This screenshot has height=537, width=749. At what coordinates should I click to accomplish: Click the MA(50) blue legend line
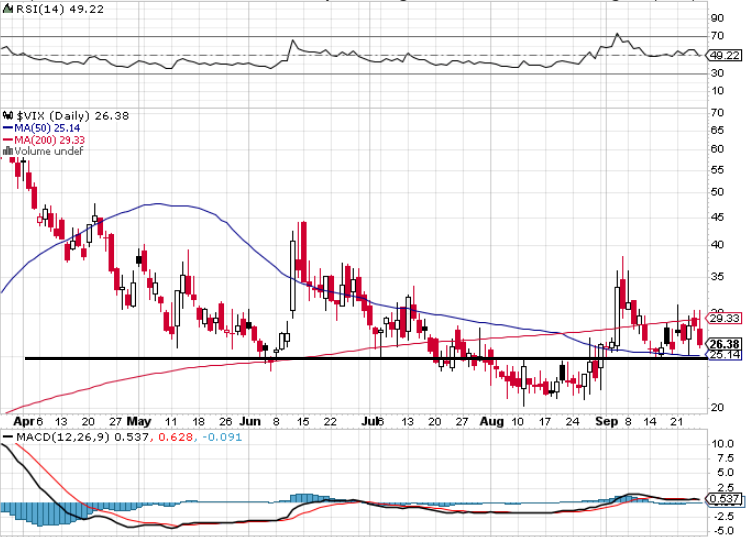click(8, 128)
